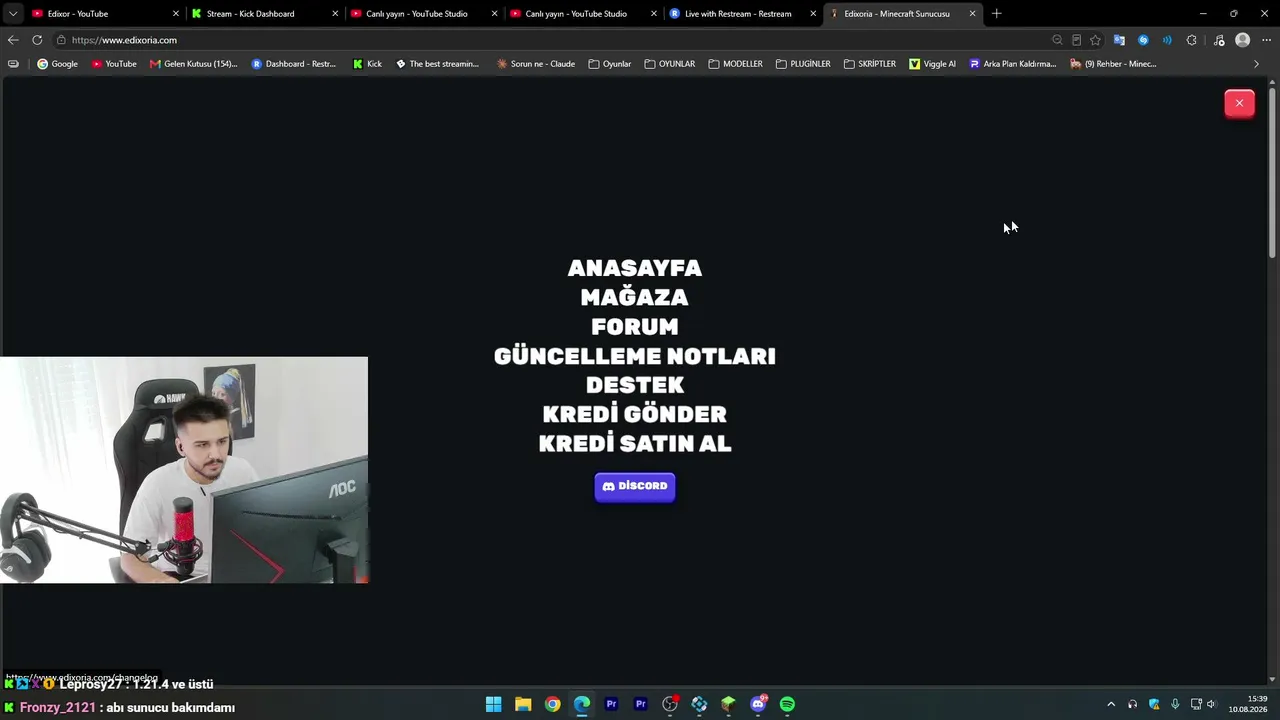Viewport: 1280px width, 720px height.
Task: Open Spotify from the taskbar
Action: pyautogui.click(x=787, y=704)
